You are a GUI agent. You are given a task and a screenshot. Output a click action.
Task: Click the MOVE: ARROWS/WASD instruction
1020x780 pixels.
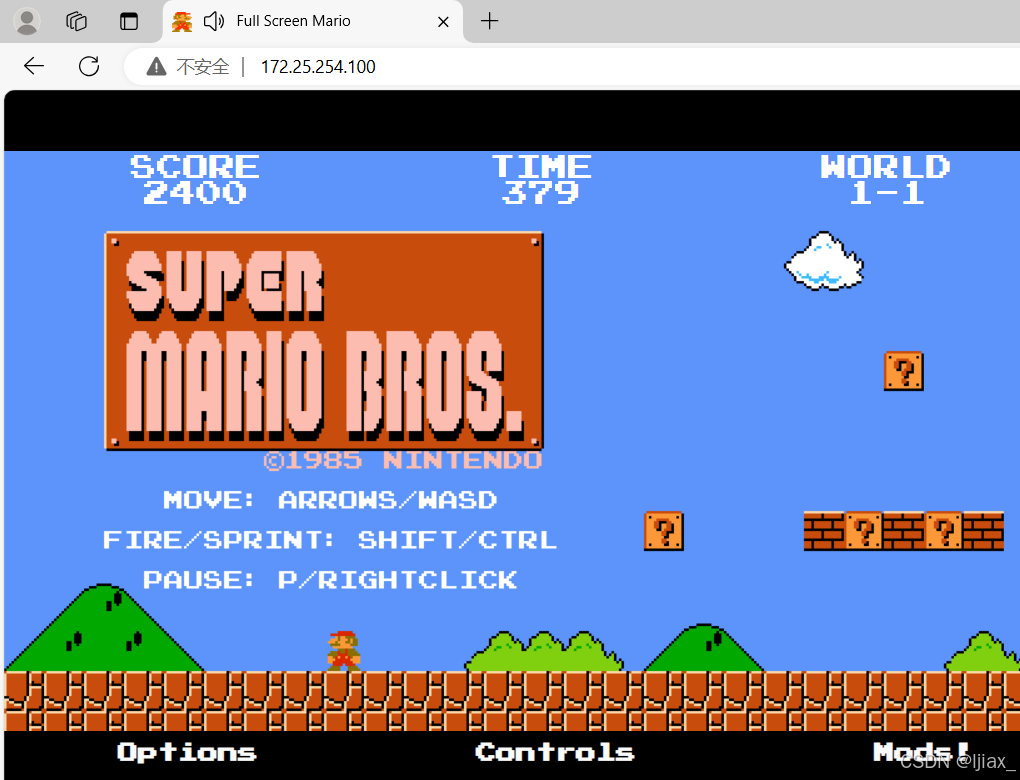pos(330,500)
